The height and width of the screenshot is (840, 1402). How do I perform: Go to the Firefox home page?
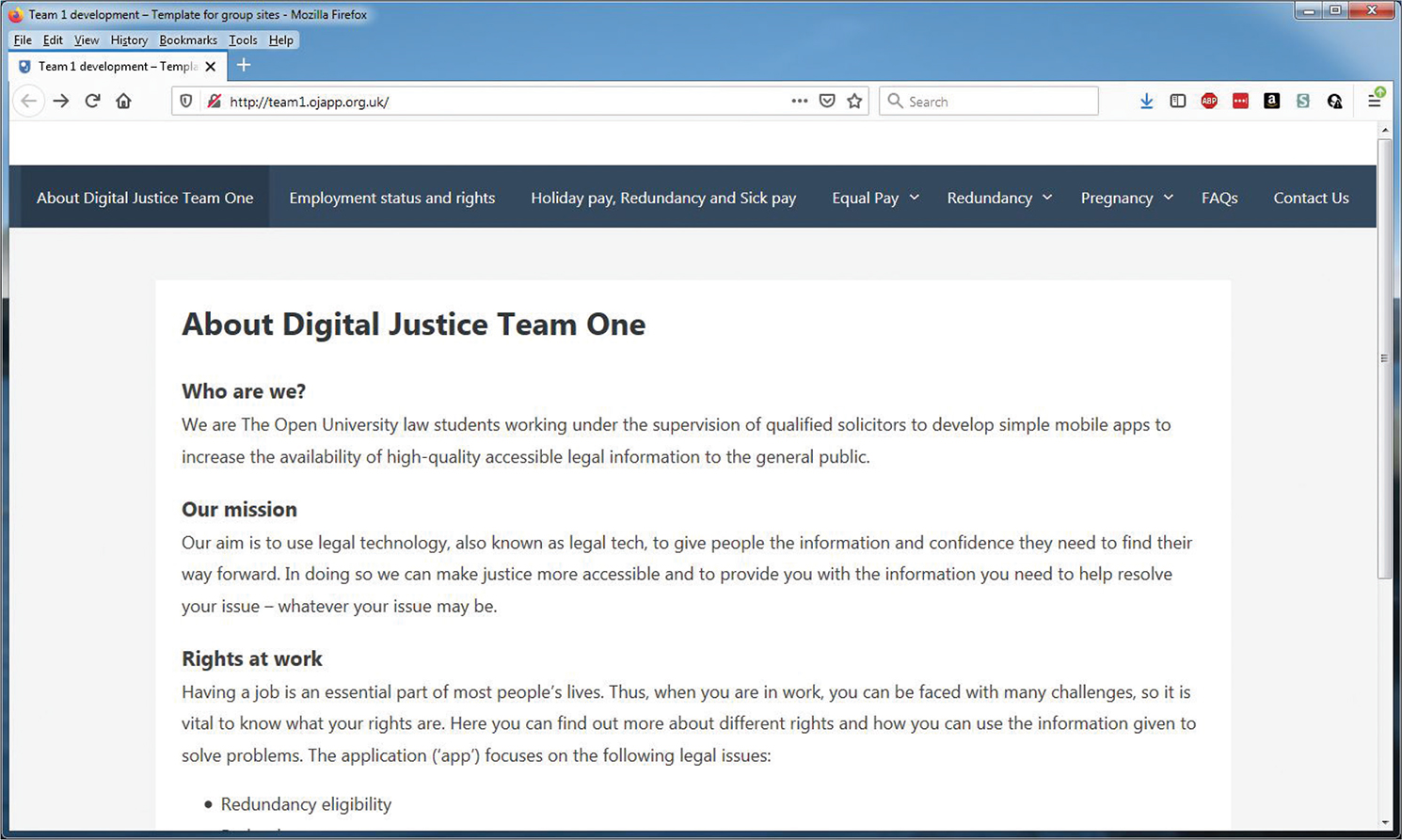pyautogui.click(x=123, y=101)
